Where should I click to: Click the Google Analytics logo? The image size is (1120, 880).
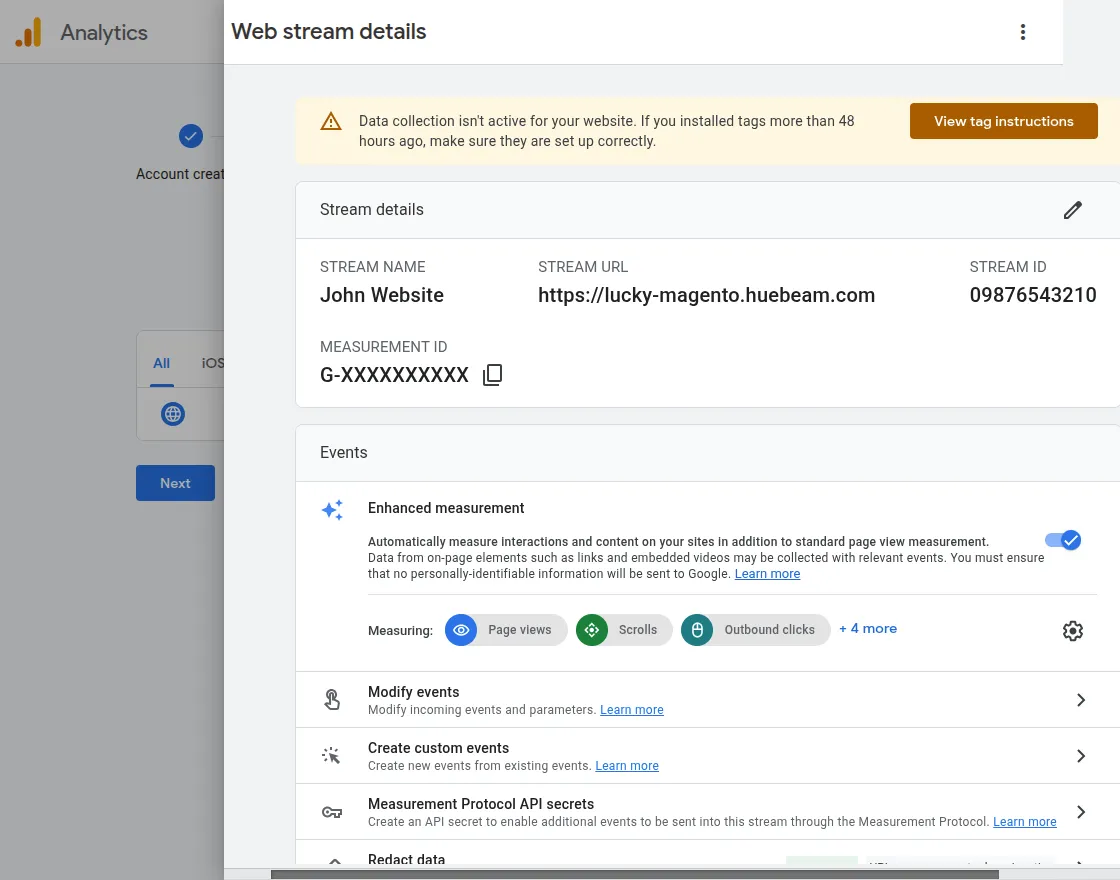pyautogui.click(x=29, y=32)
